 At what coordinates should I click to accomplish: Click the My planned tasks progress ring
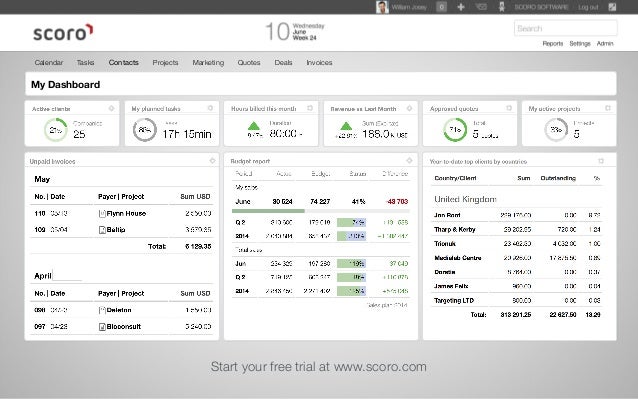point(144,130)
